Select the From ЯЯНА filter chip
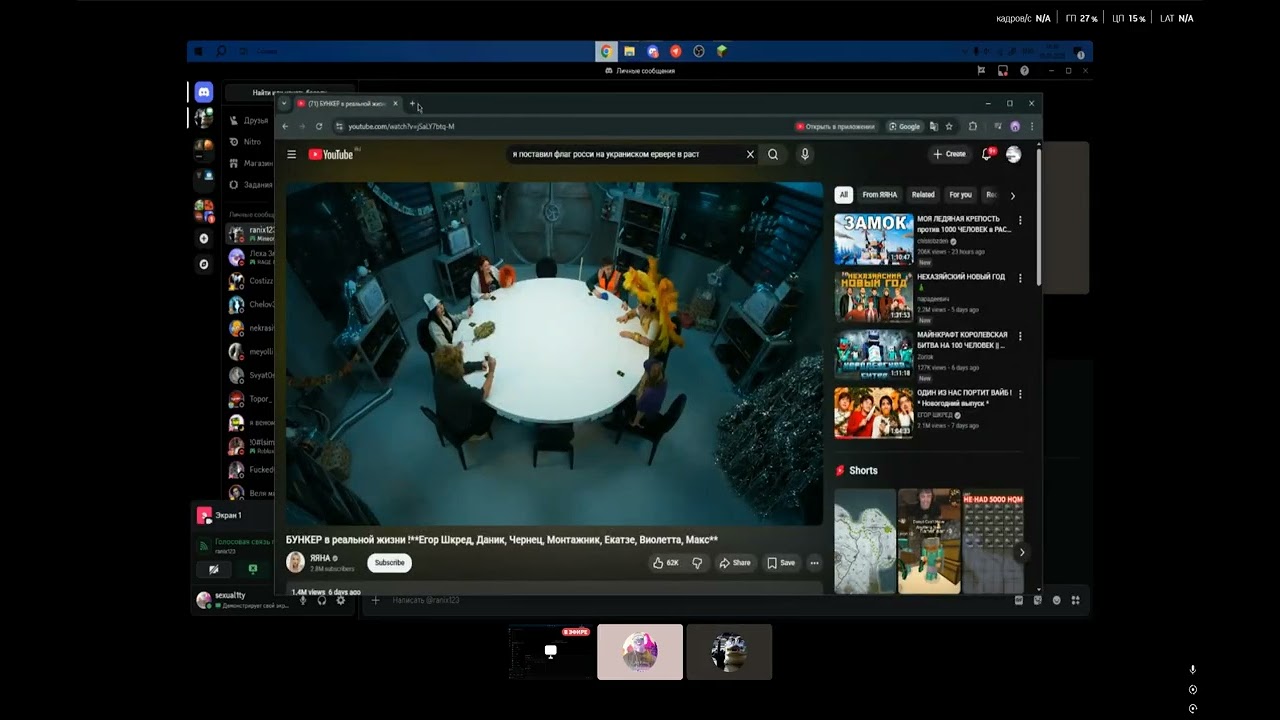Screen dimensions: 1280x720 (880, 195)
